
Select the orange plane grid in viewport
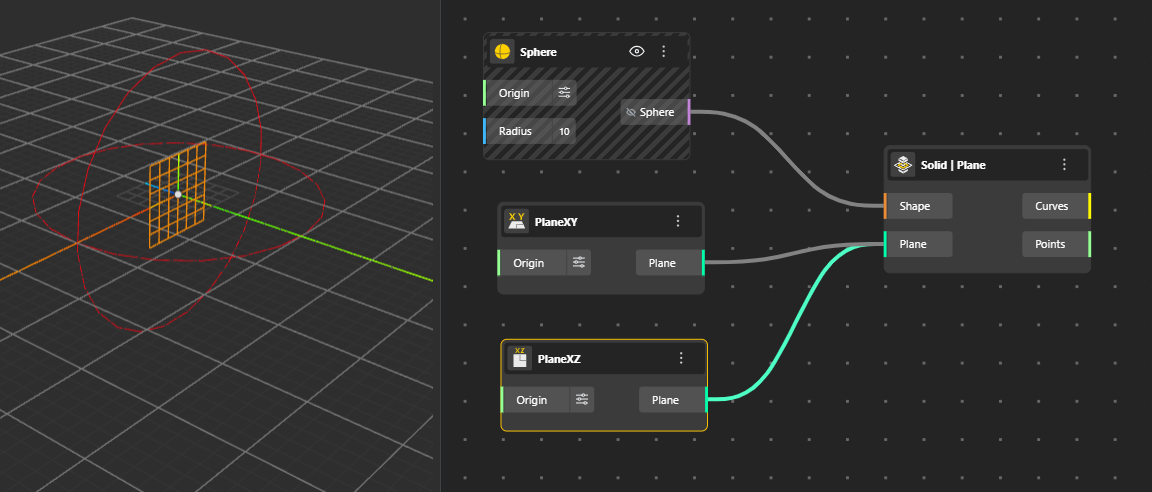point(178,195)
